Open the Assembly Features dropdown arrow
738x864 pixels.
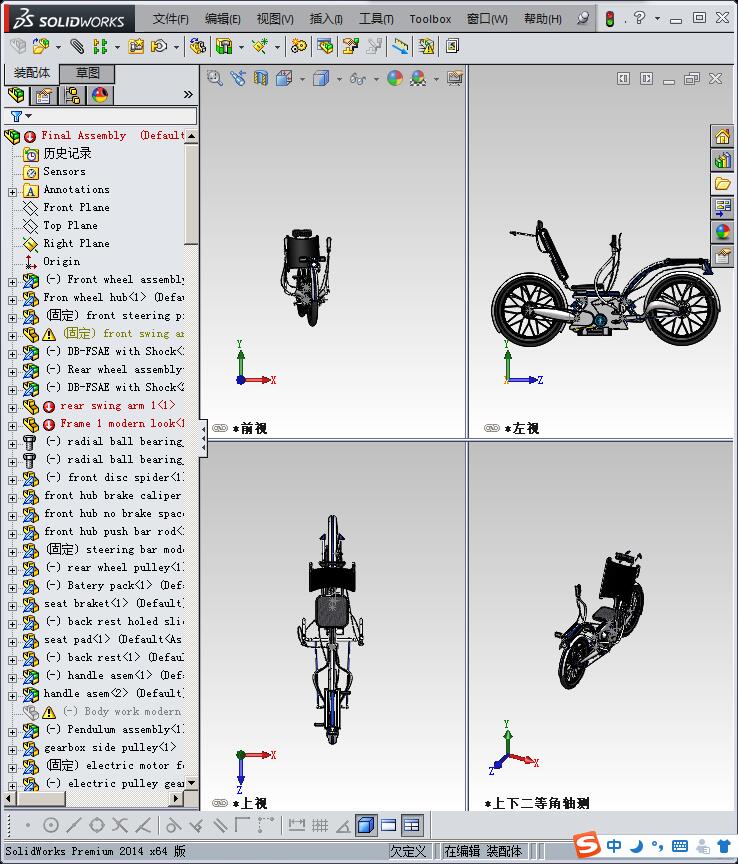(241, 47)
